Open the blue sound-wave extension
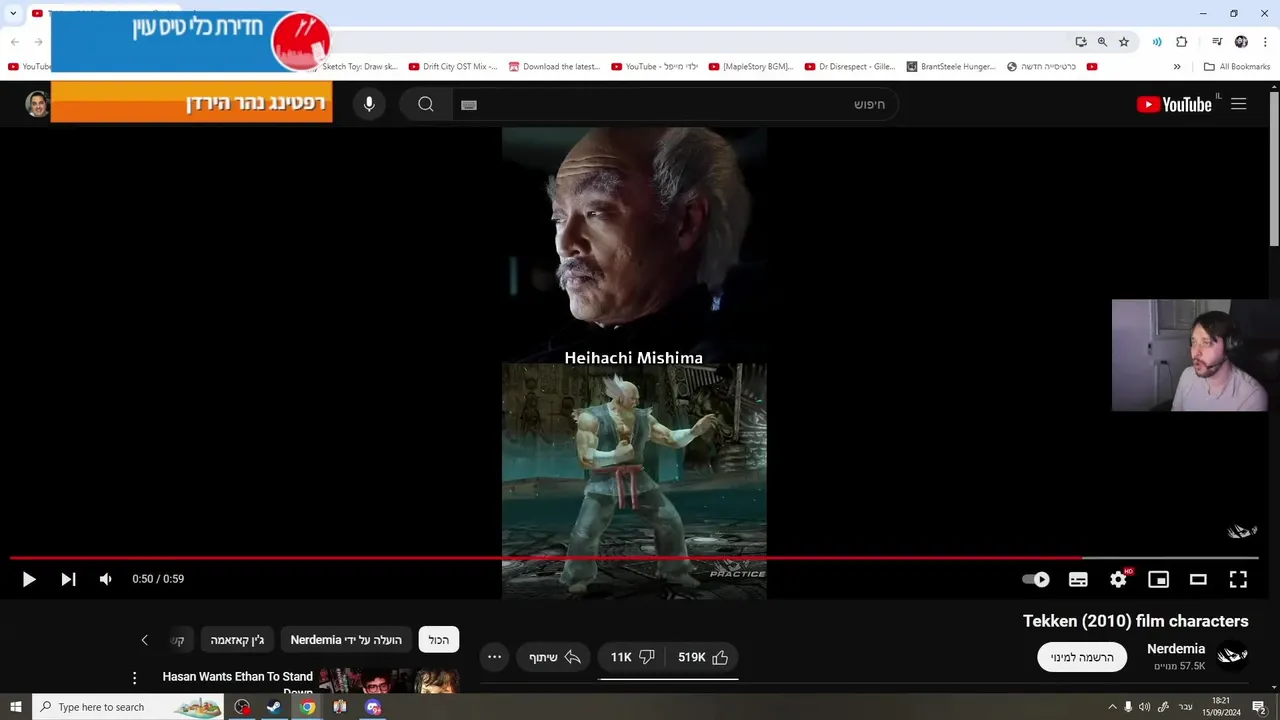Screen dimensions: 1280x720 click(1157, 42)
